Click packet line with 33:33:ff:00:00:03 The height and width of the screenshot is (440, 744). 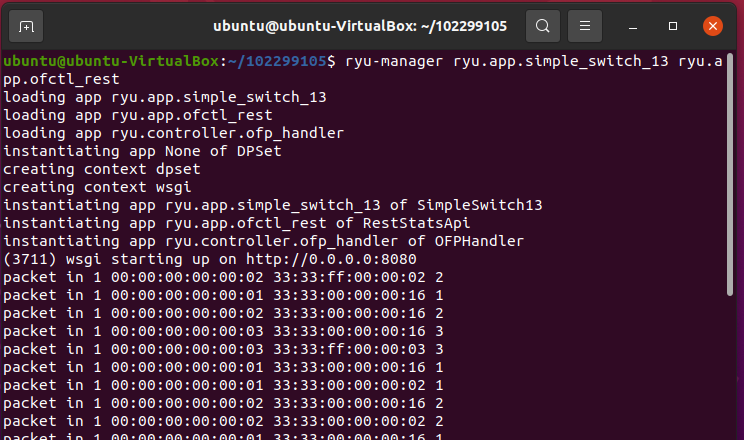[222, 348]
